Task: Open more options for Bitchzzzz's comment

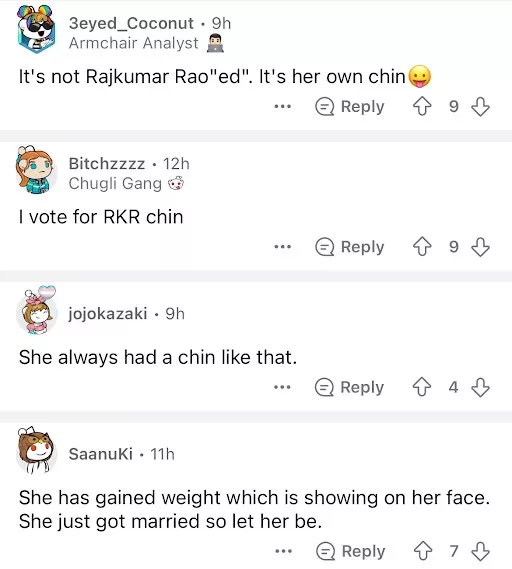Action: coord(283,247)
